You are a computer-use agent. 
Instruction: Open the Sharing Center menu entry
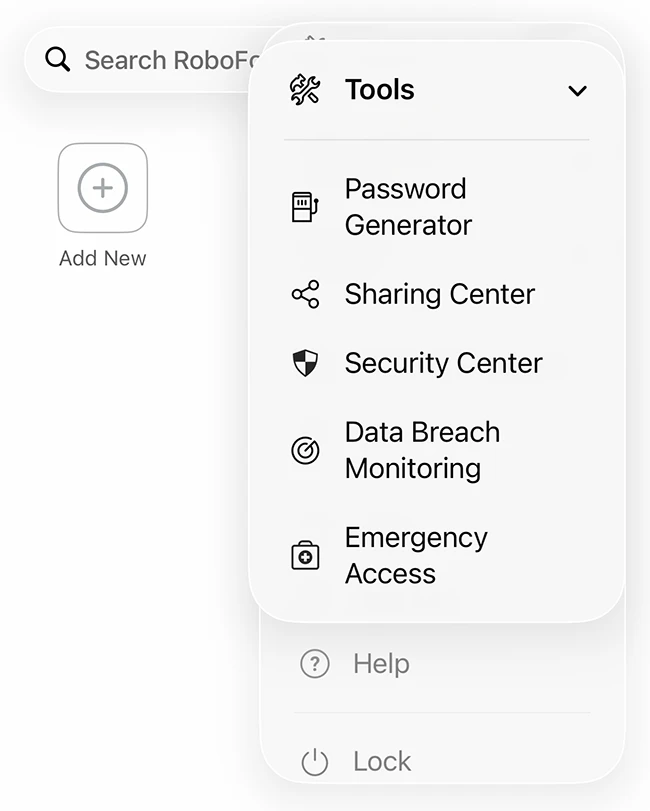coord(440,294)
